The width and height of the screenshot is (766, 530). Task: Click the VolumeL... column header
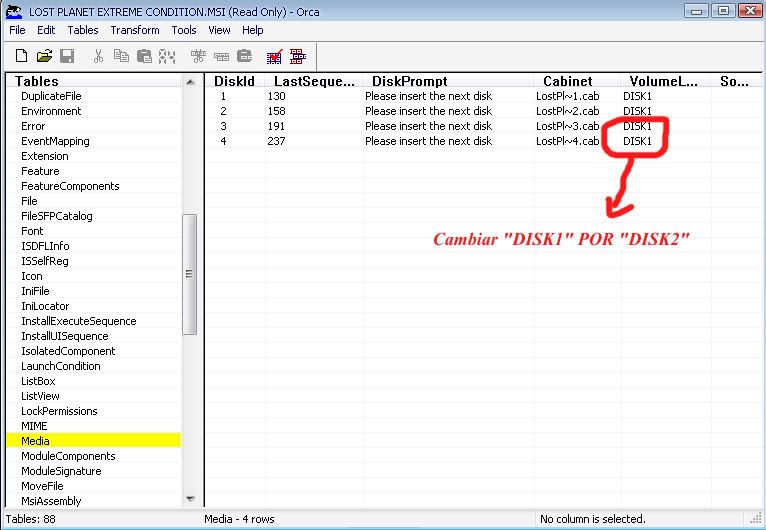[666, 81]
